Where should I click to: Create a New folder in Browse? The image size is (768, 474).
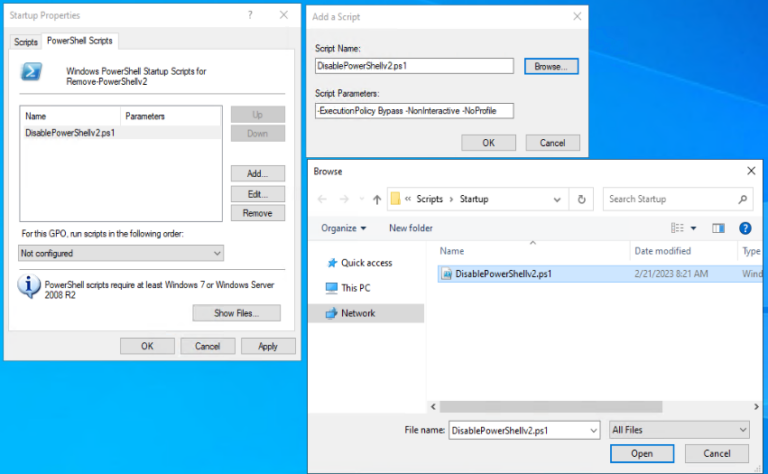click(x=410, y=228)
